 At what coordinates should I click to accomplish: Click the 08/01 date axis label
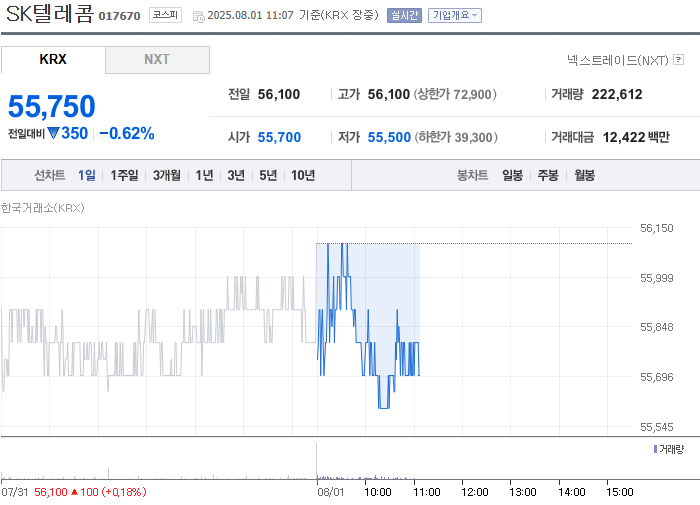click(331, 492)
